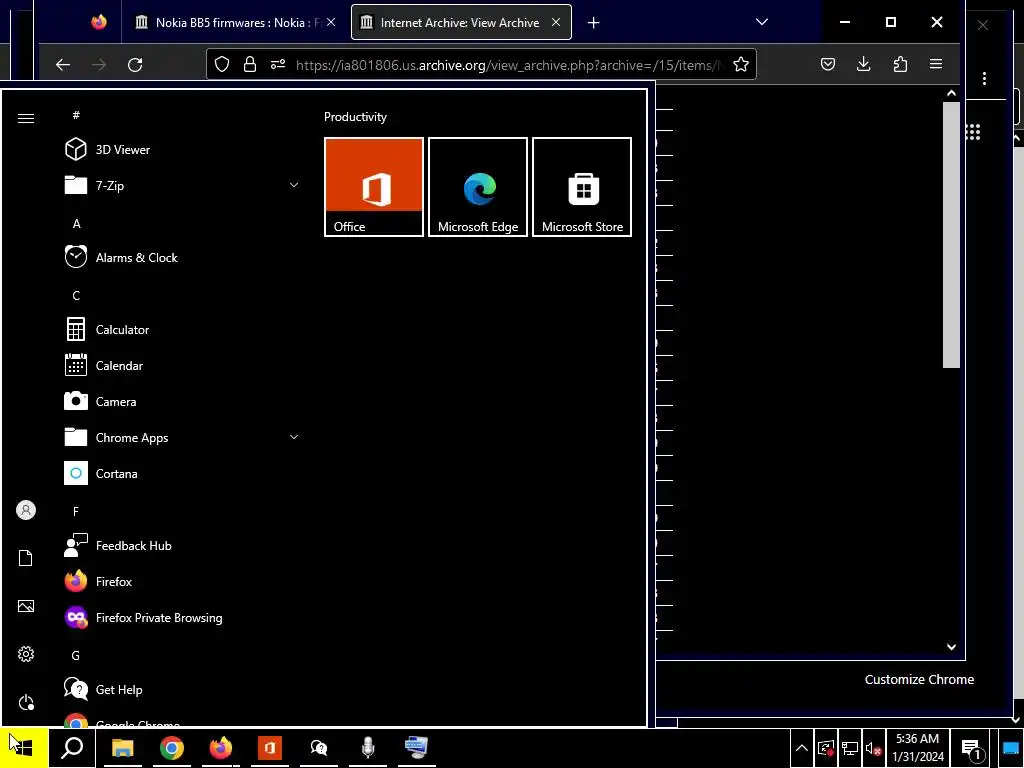Close the Nokia BB5 firmwares tab
The image size is (1024, 768).
(331, 22)
